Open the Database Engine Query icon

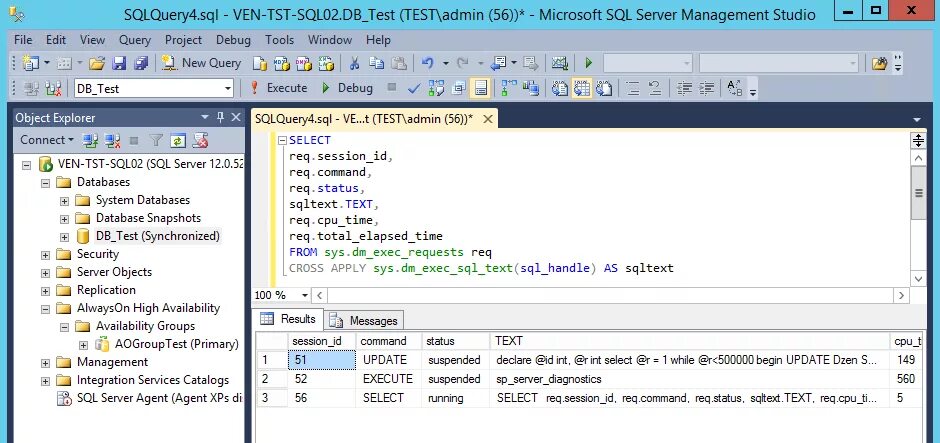point(260,63)
